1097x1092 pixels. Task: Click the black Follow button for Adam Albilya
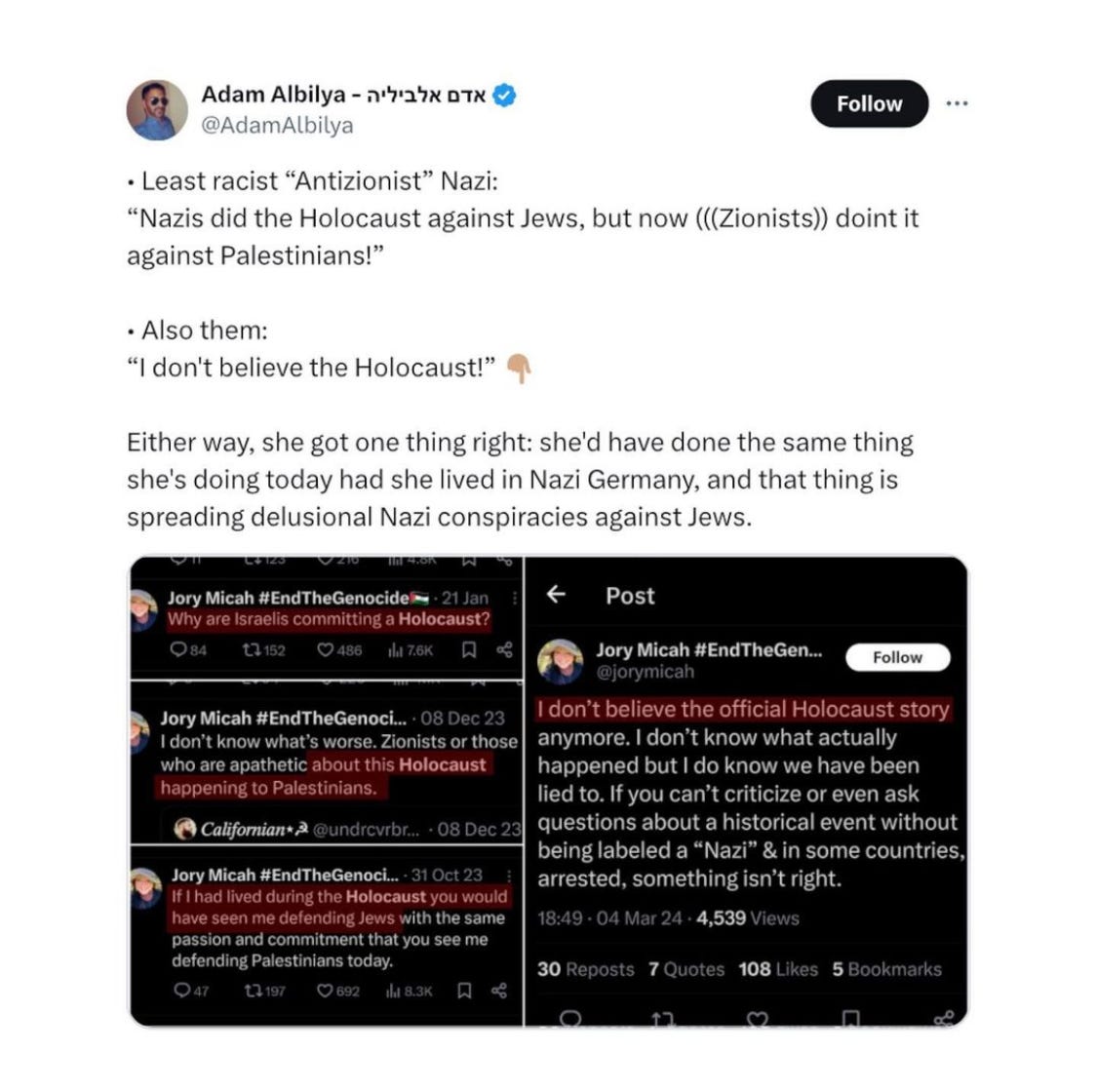869,103
